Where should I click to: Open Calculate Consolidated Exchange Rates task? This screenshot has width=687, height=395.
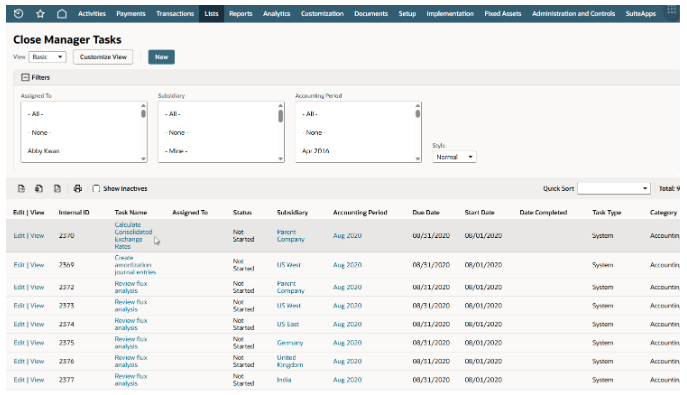coord(133,236)
